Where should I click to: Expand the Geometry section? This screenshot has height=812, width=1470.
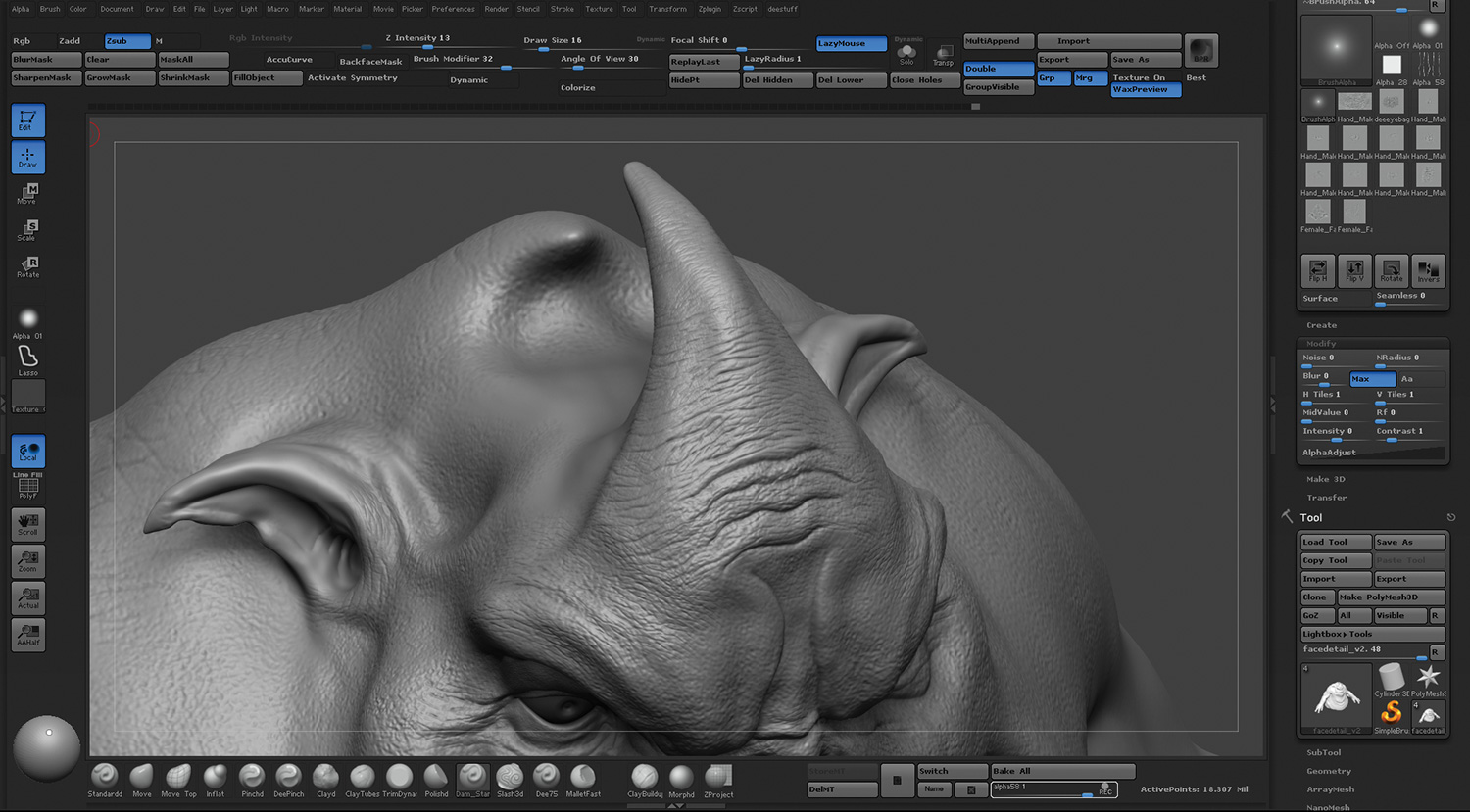(x=1329, y=771)
